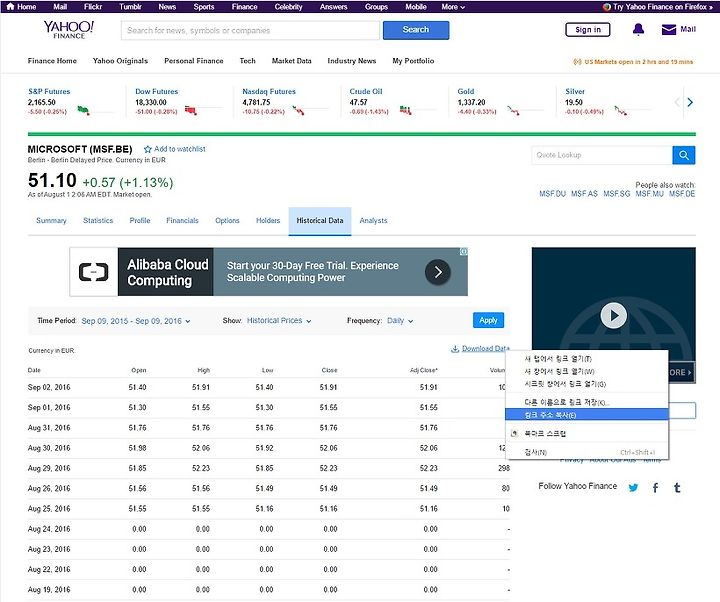This screenshot has width=720, height=602.
Task: Click the context menu's last icon entry
Action: pos(515,433)
